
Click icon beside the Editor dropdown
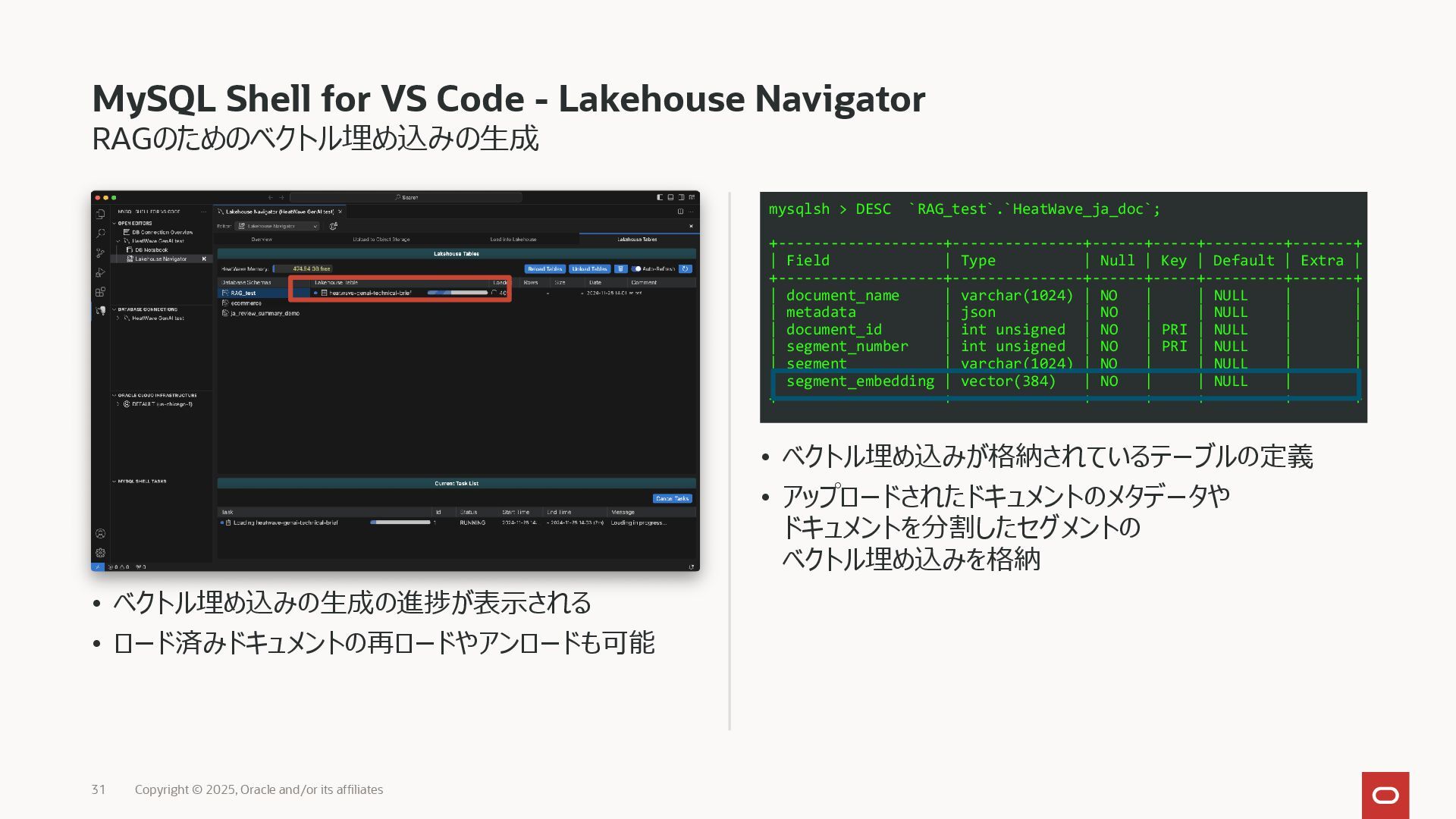click(x=333, y=226)
